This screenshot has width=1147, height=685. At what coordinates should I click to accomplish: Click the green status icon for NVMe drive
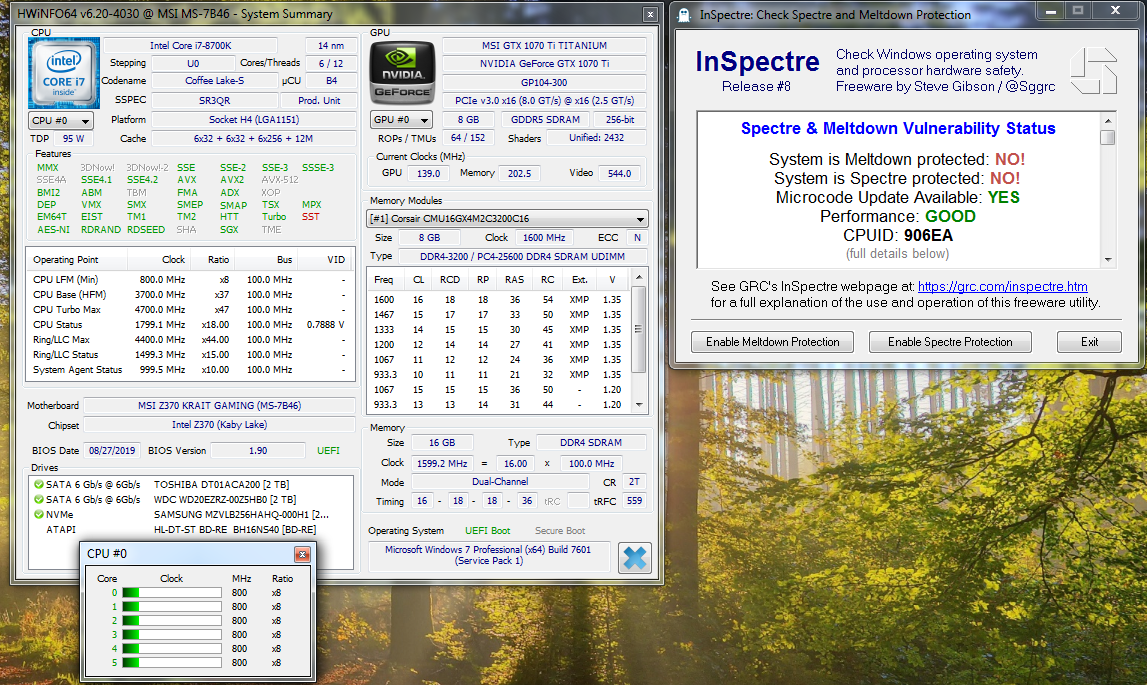point(39,514)
